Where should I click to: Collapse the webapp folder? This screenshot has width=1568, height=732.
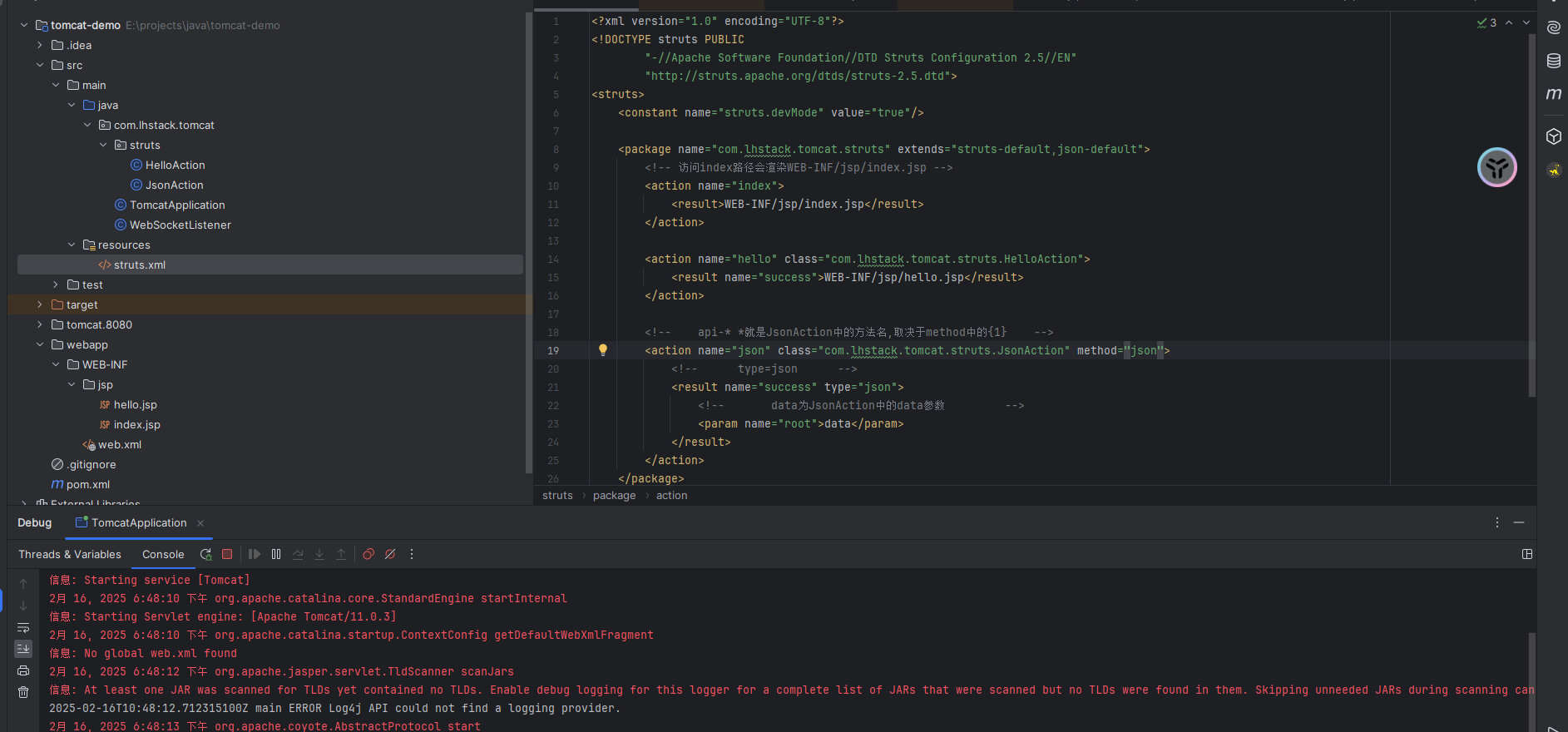[40, 345]
